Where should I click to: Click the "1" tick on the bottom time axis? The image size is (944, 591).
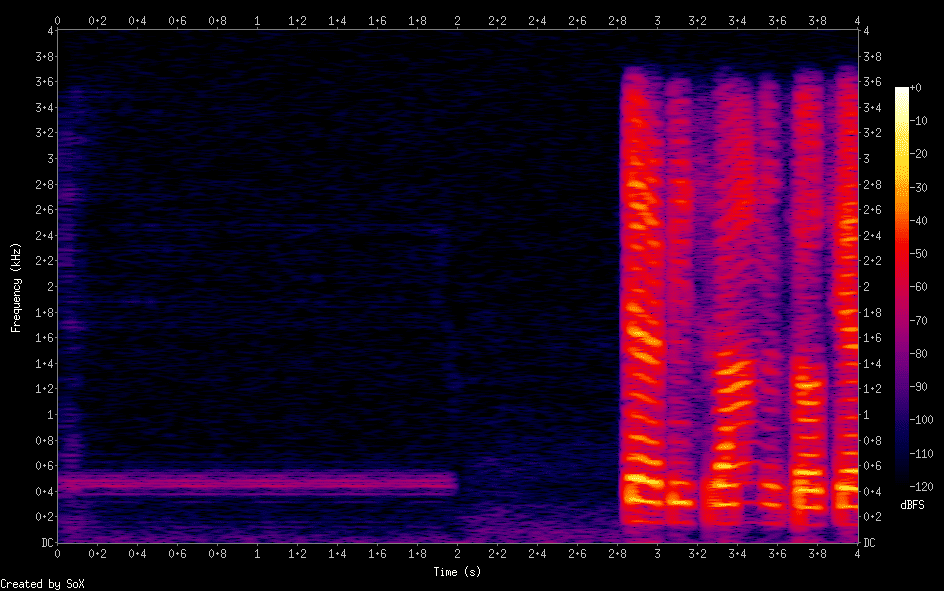(x=257, y=554)
